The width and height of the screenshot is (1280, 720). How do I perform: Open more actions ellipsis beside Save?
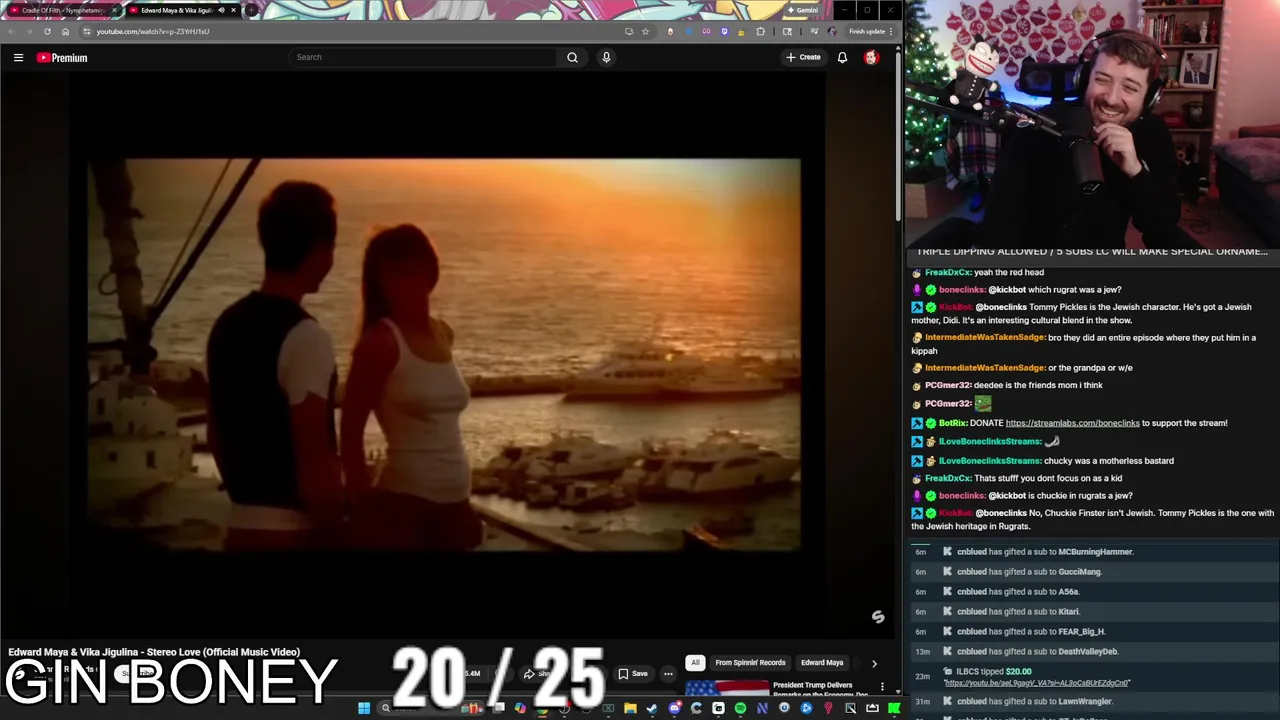(668, 673)
